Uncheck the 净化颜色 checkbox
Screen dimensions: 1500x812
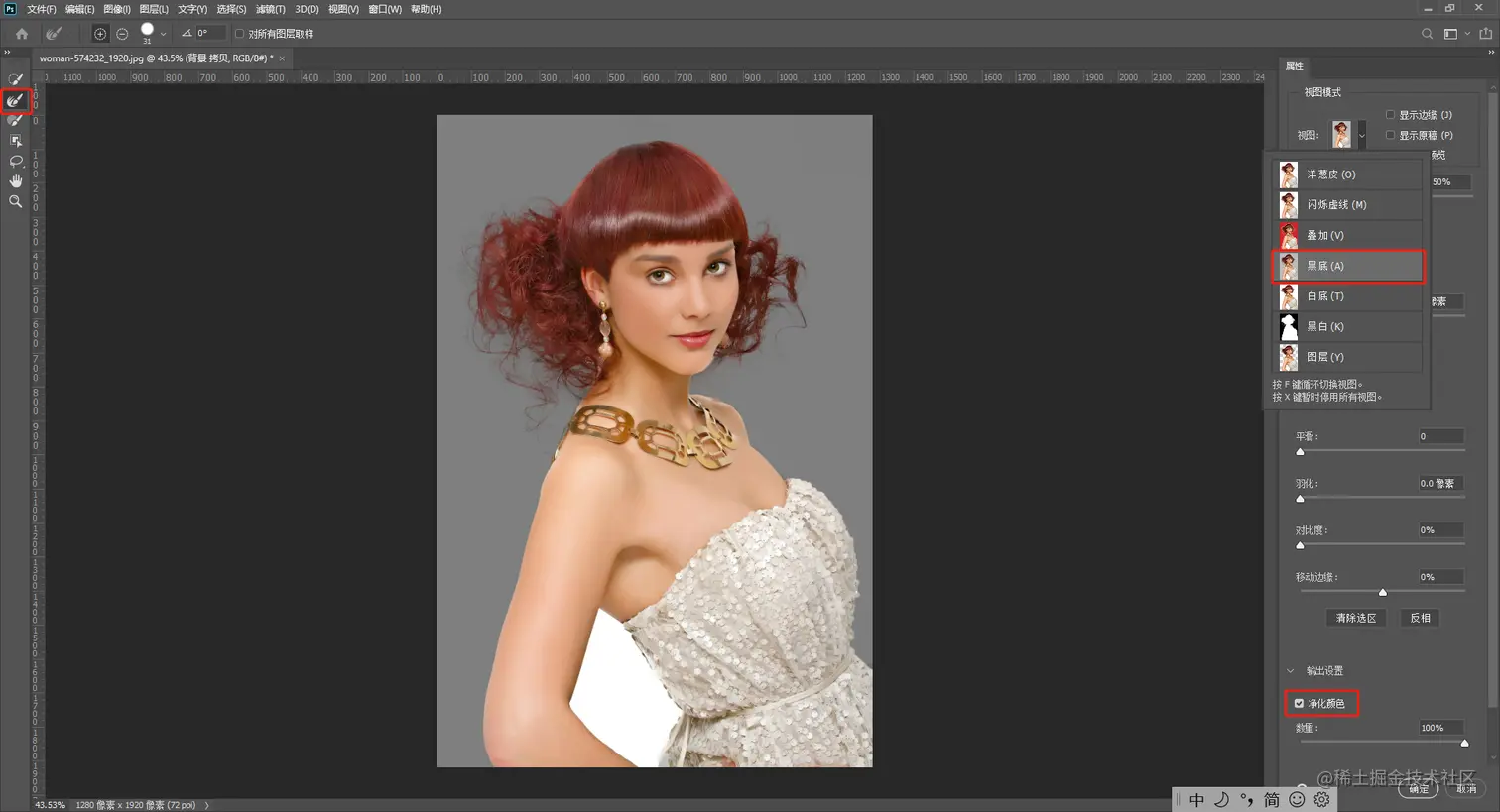tap(1299, 704)
